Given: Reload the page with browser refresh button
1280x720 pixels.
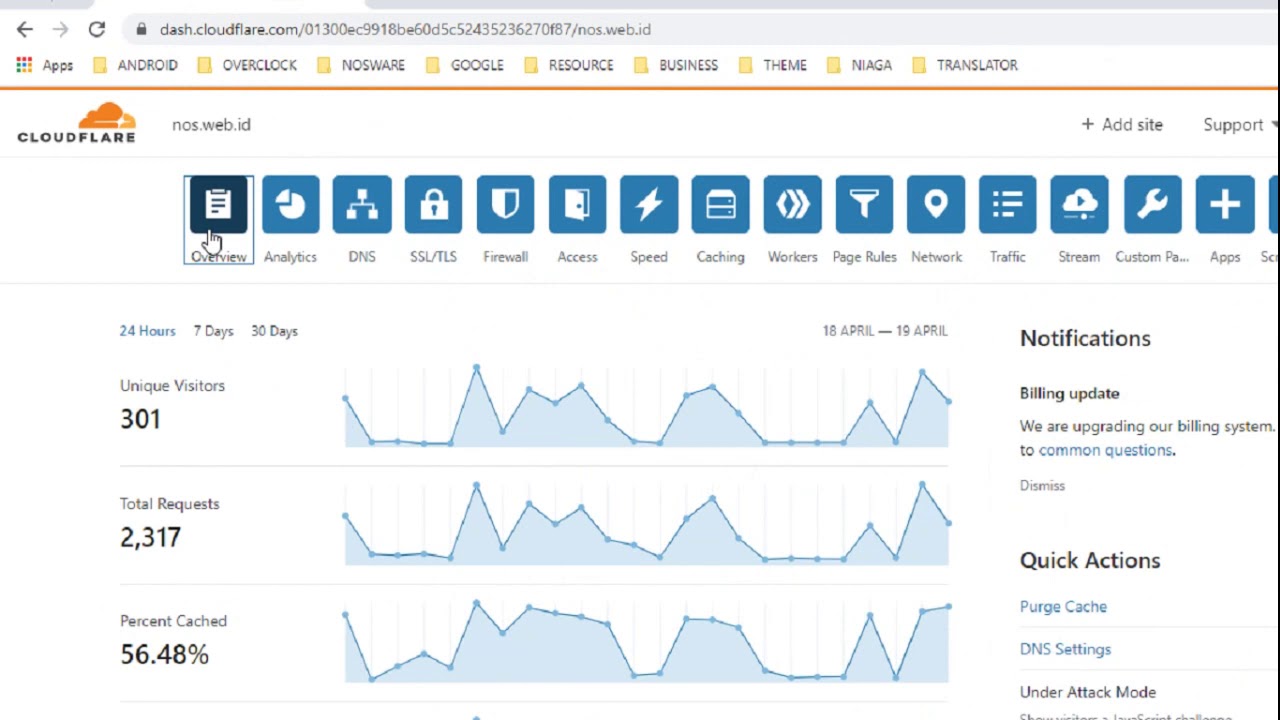Looking at the screenshot, I should coord(97,29).
